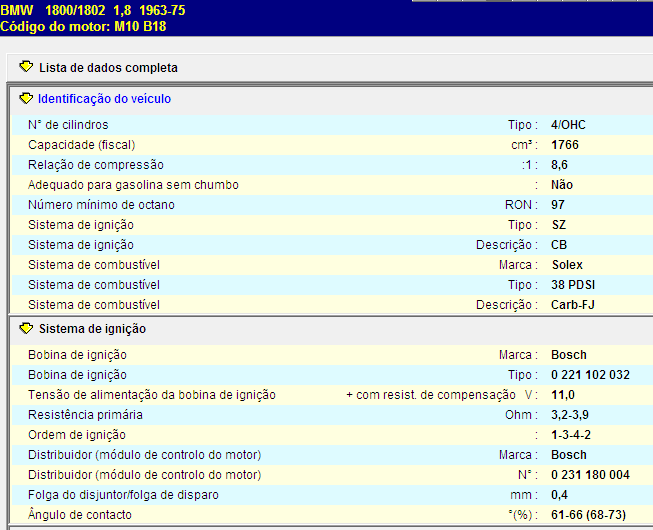Click the Lista de dados completa heading
This screenshot has width=653, height=530.
(x=108, y=67)
